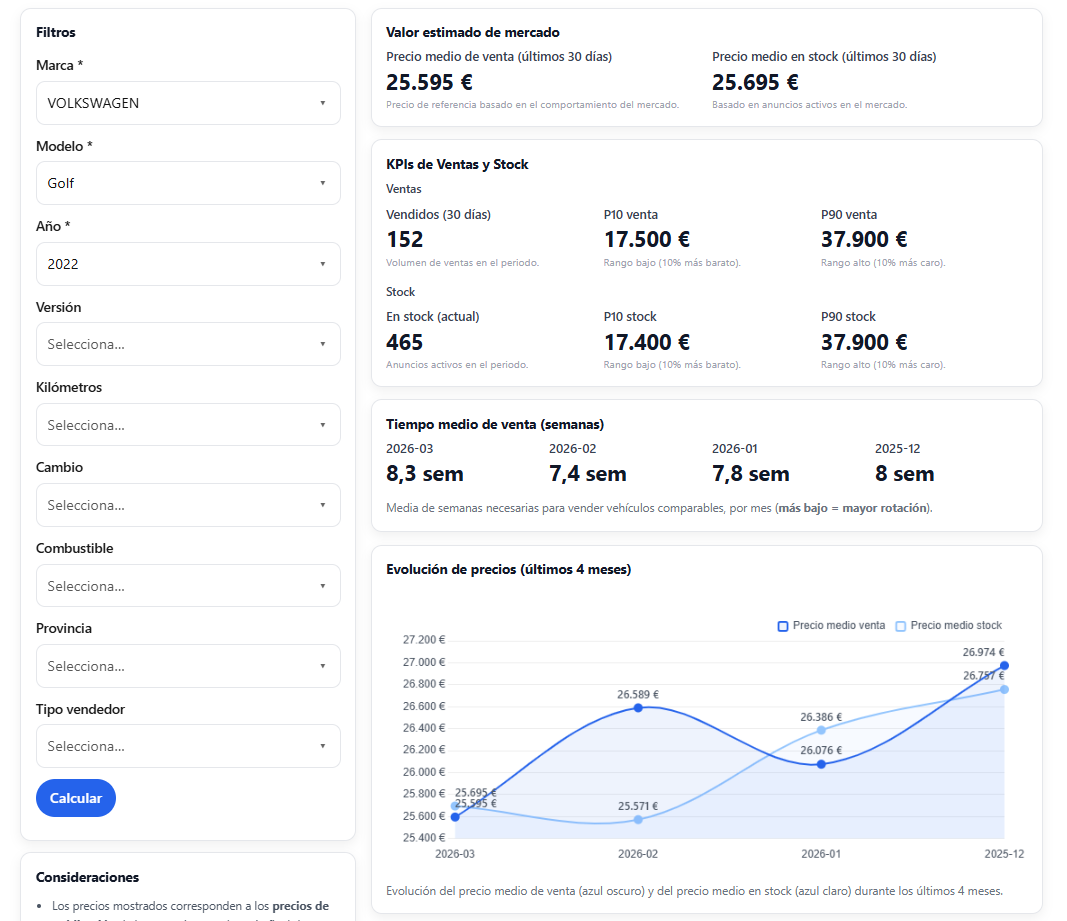Open the Modelo dropdown showing Golf
Viewport: 1067px width, 921px height.
coord(188,183)
